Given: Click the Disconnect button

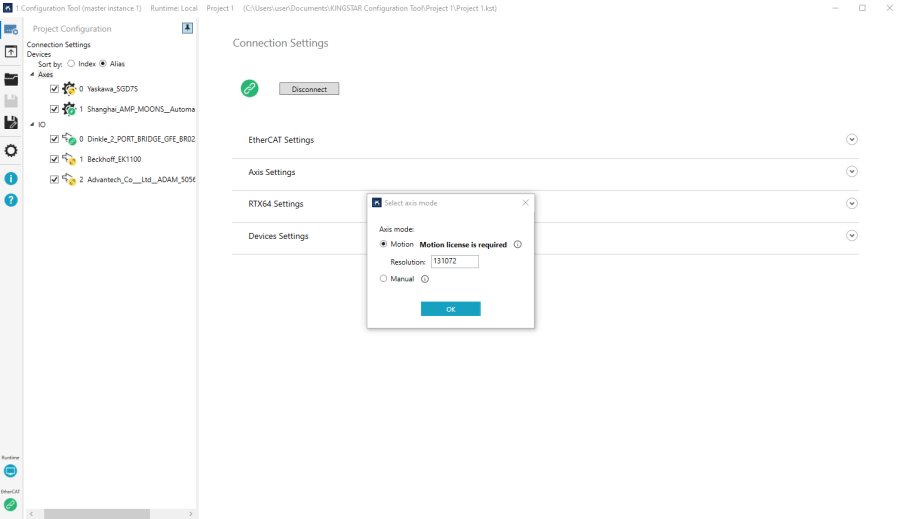Looking at the screenshot, I should pyautogui.click(x=309, y=89).
